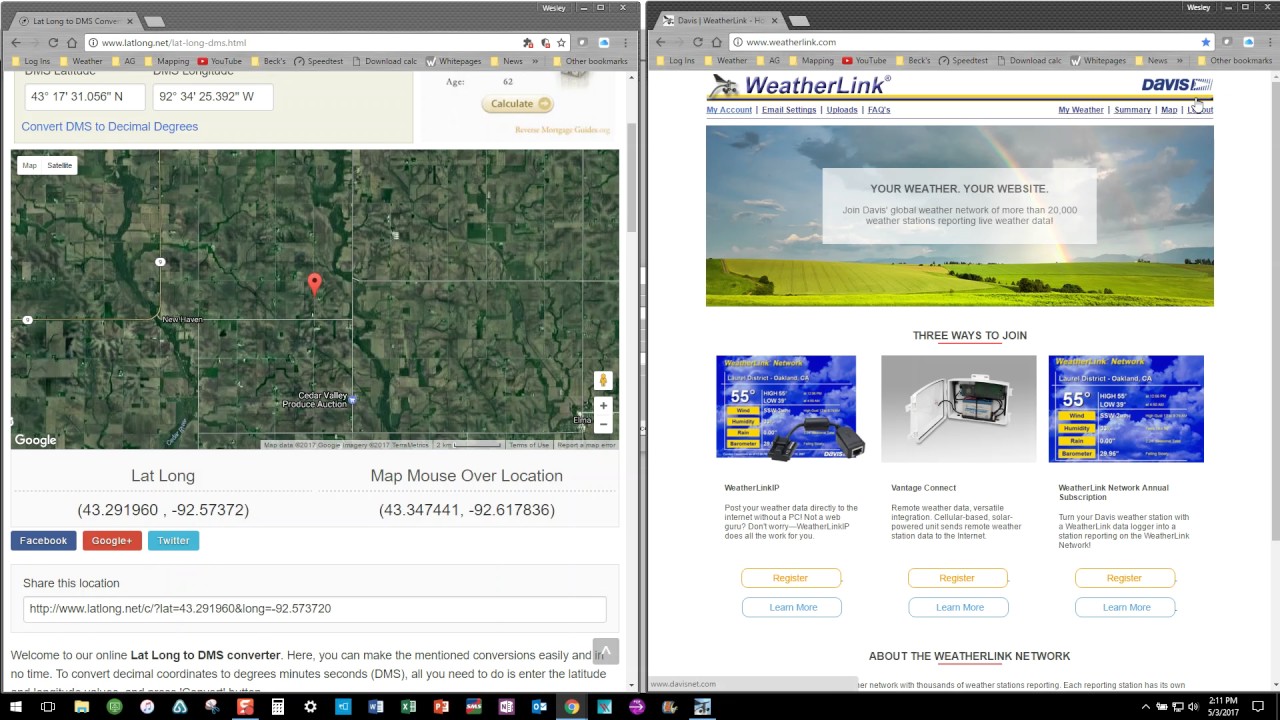The width and height of the screenshot is (1280, 720).
Task: Open Chrome menu in left latlong window
Action: coord(626,43)
